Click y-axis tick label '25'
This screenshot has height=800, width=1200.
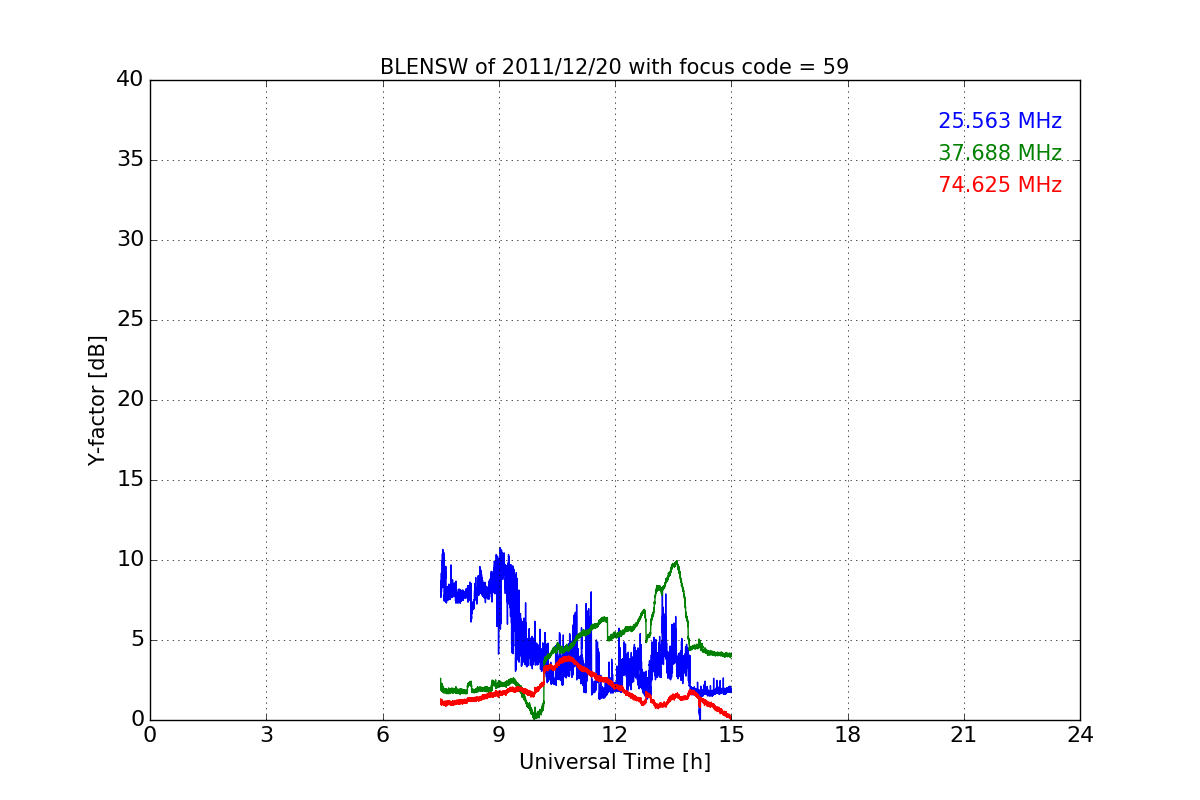(130, 320)
